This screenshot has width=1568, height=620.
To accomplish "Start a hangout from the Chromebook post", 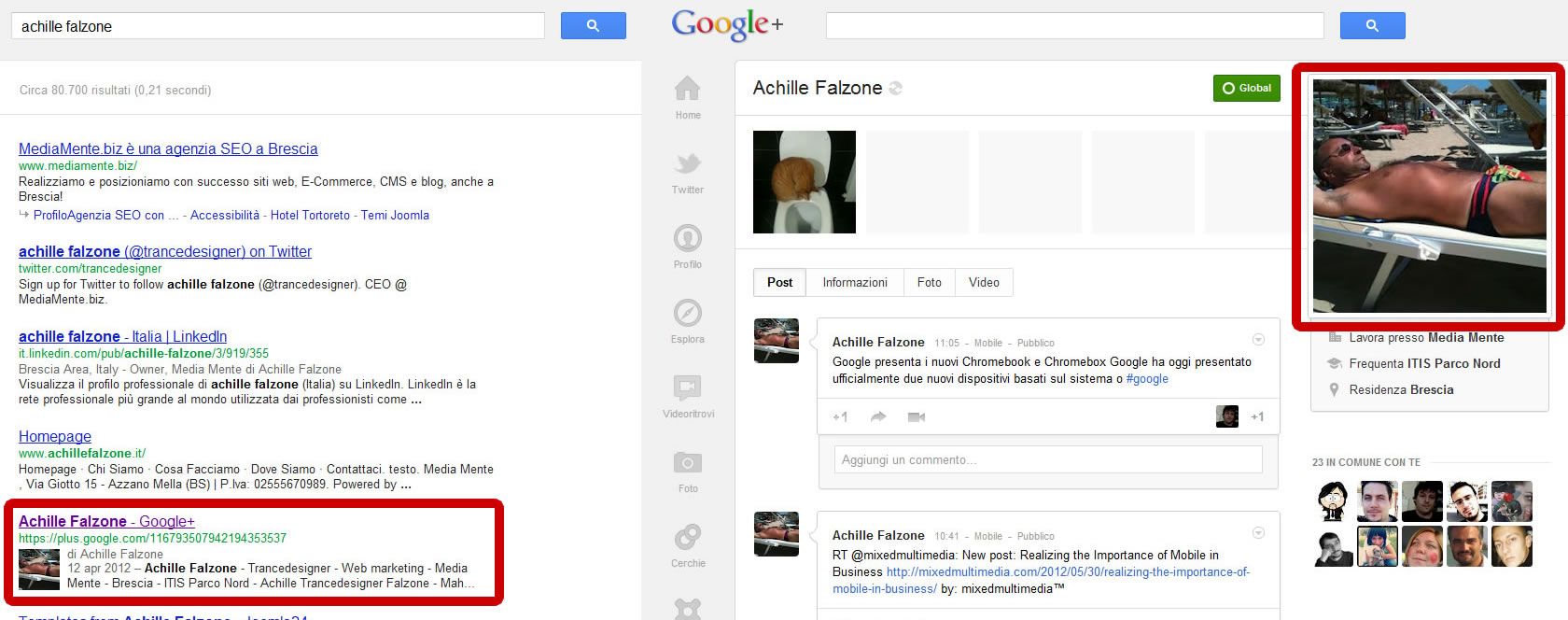I will point(917,417).
